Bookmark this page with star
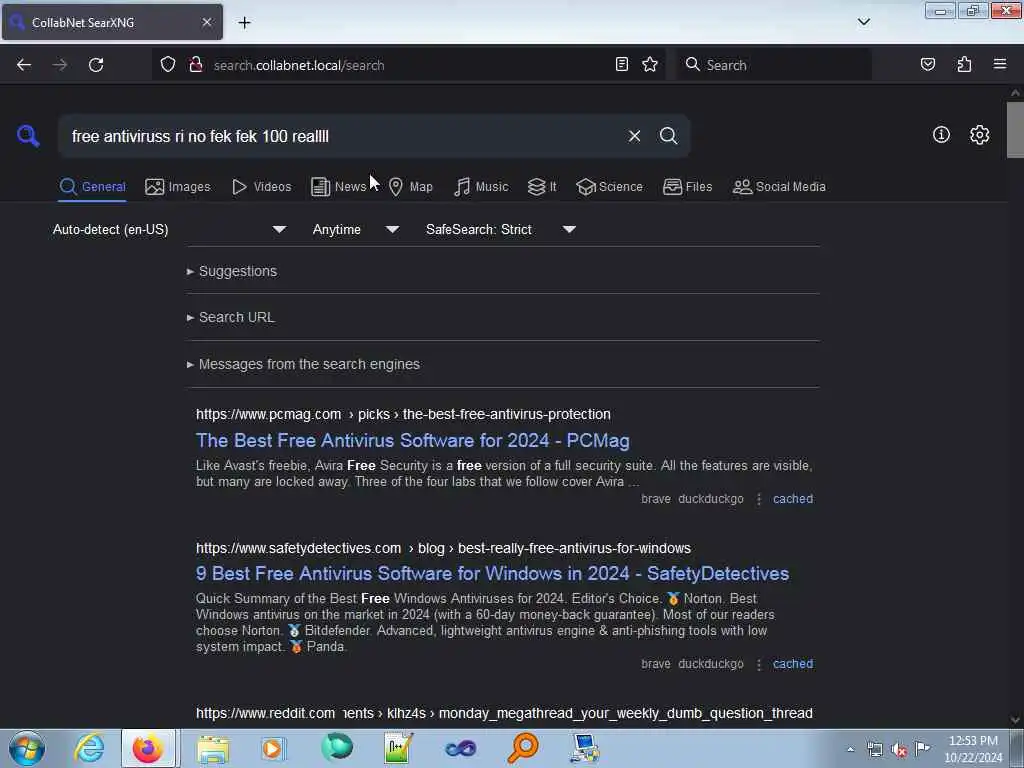Viewport: 1024px width, 768px height. [650, 64]
